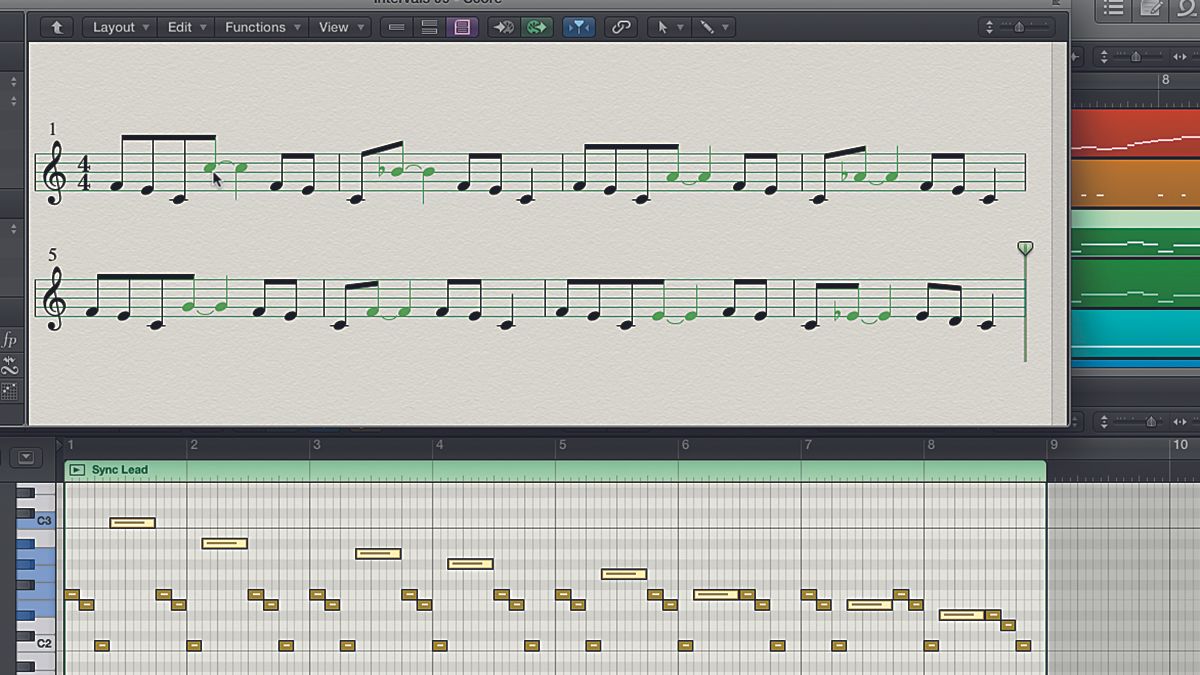Open the Functions menu
1200x675 pixels.
256,27
